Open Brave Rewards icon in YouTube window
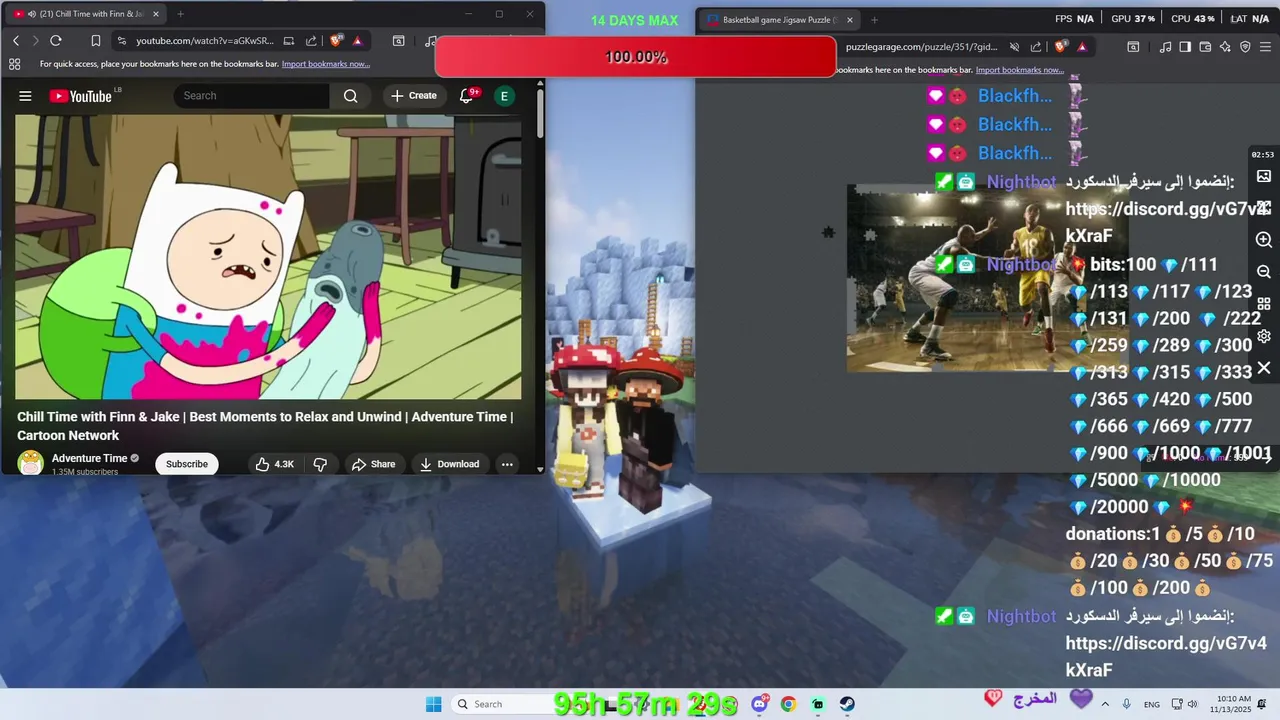This screenshot has height=720, width=1280. [x=357, y=41]
